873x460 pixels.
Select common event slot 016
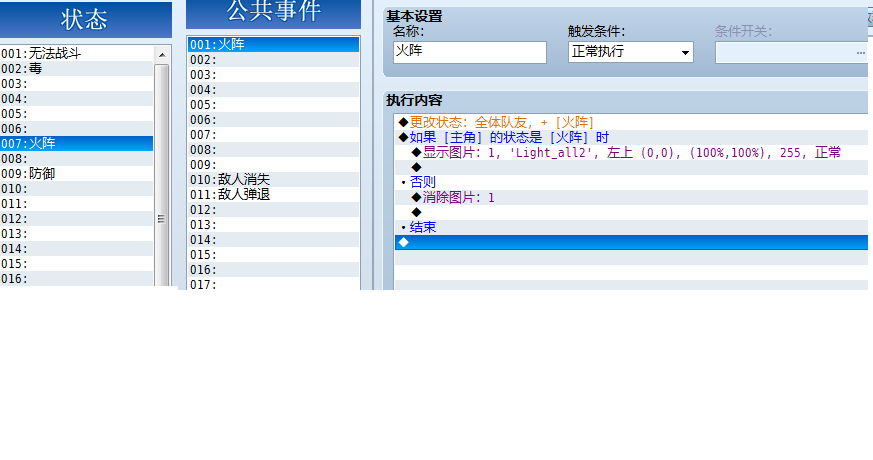coord(273,270)
